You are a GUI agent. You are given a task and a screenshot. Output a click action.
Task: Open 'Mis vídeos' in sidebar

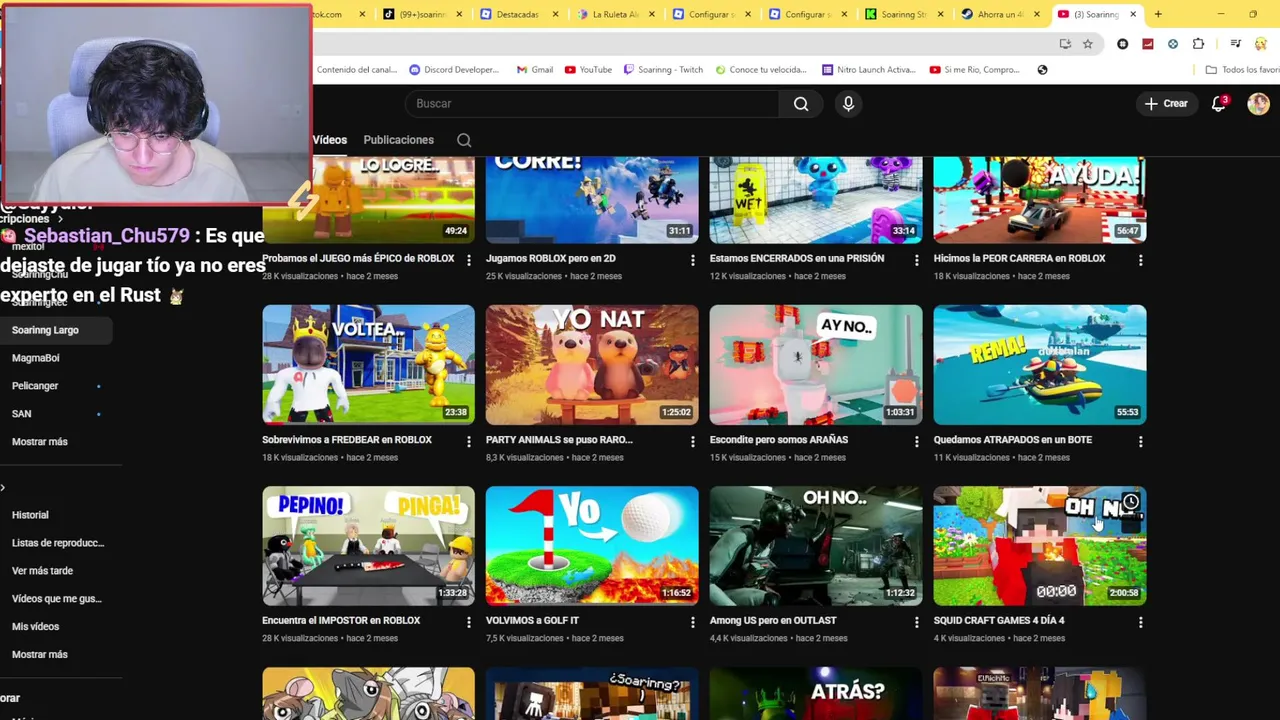click(35, 627)
